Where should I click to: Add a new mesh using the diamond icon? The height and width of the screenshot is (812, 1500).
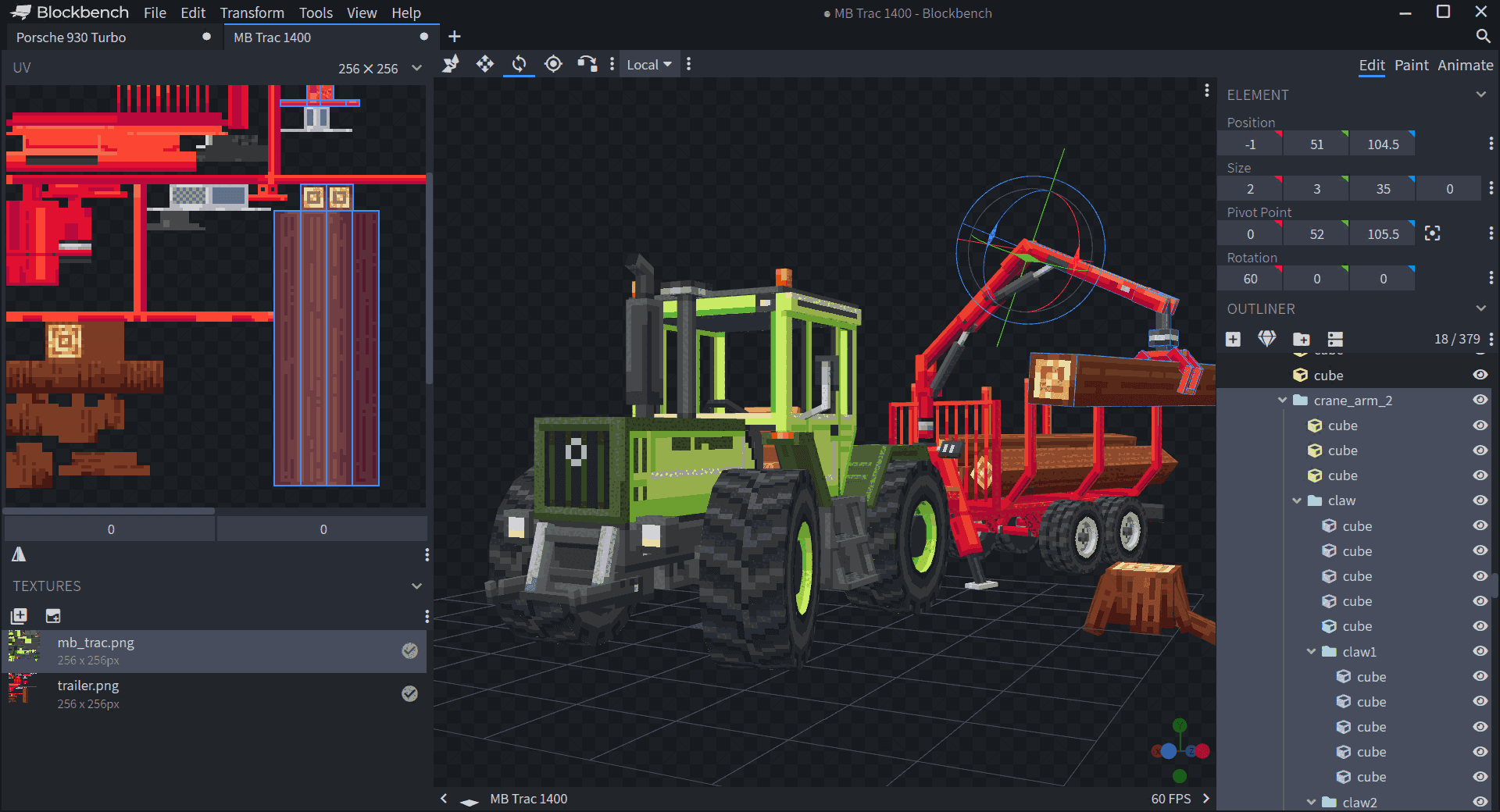click(1266, 339)
